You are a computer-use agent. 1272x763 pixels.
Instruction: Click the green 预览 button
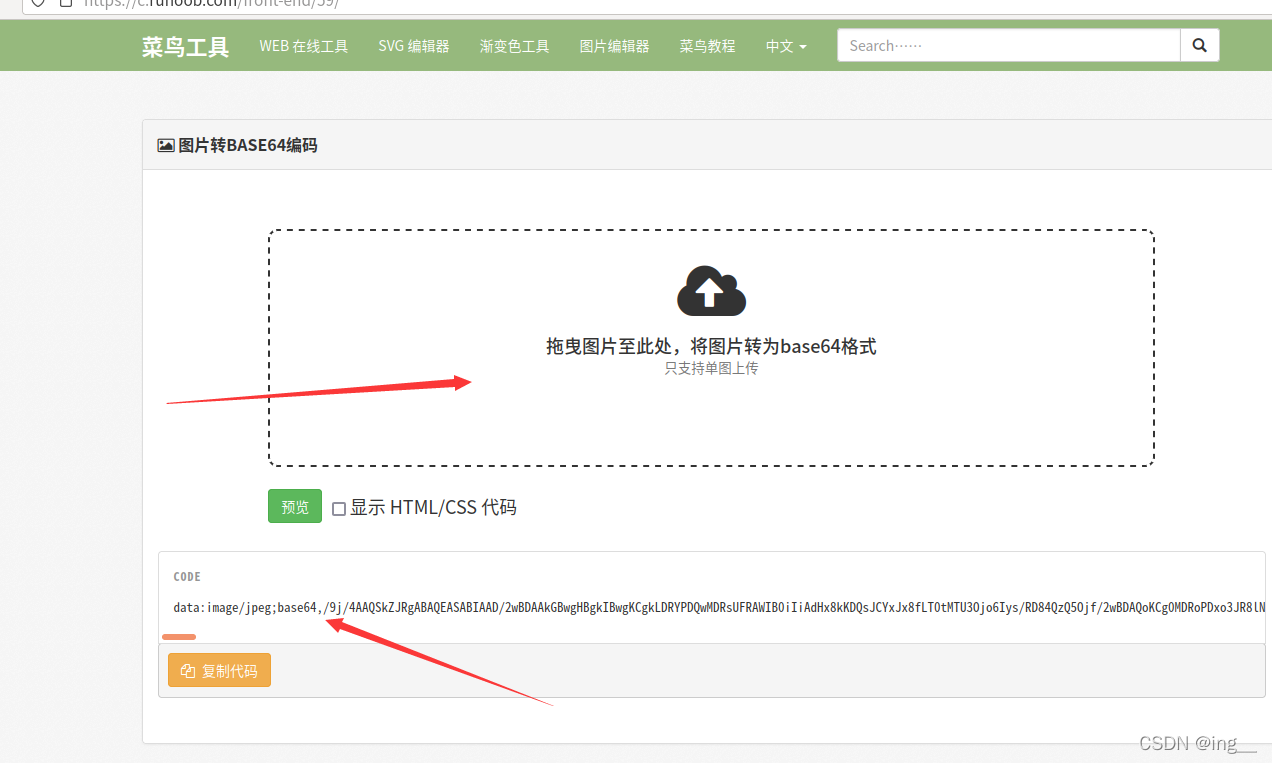click(295, 506)
